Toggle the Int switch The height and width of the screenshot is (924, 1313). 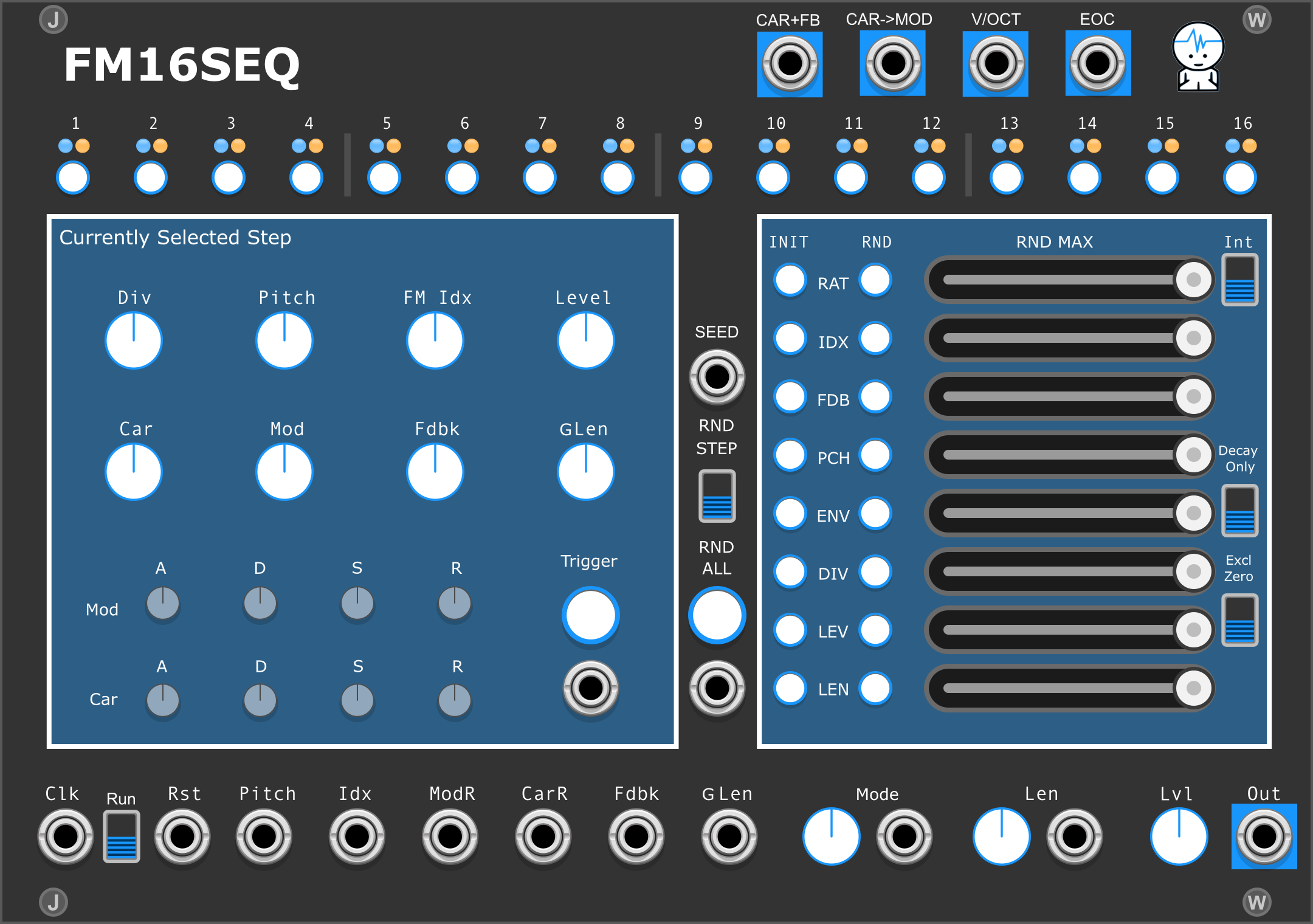pos(1240,280)
